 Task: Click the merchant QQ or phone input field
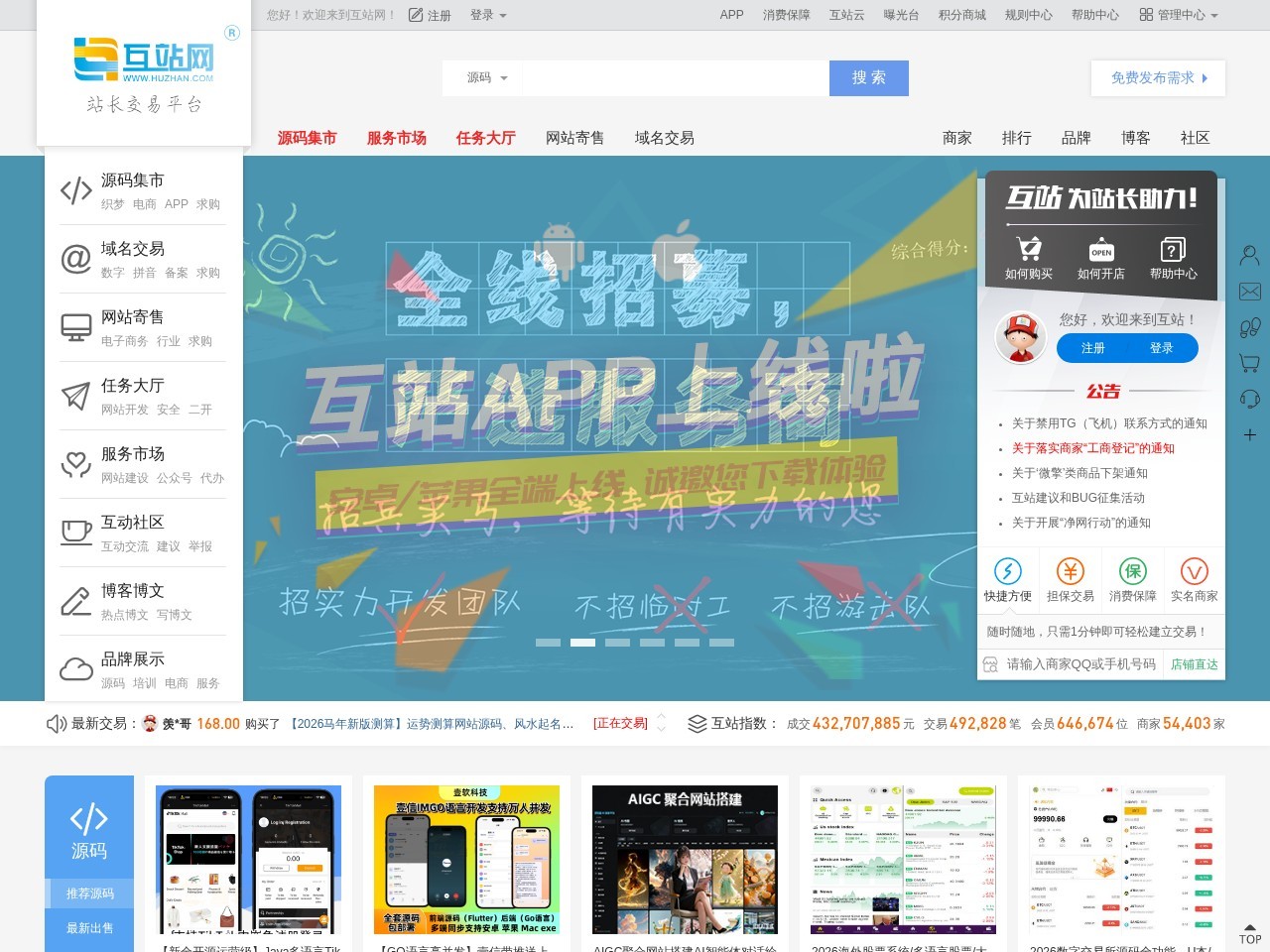point(1080,664)
